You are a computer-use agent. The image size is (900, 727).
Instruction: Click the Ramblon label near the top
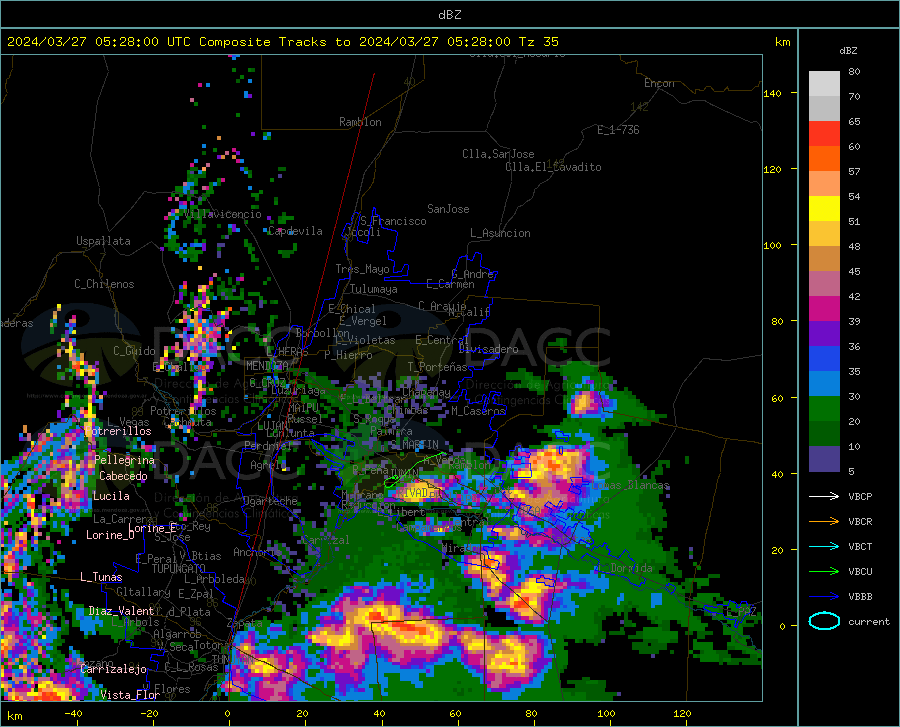360,122
